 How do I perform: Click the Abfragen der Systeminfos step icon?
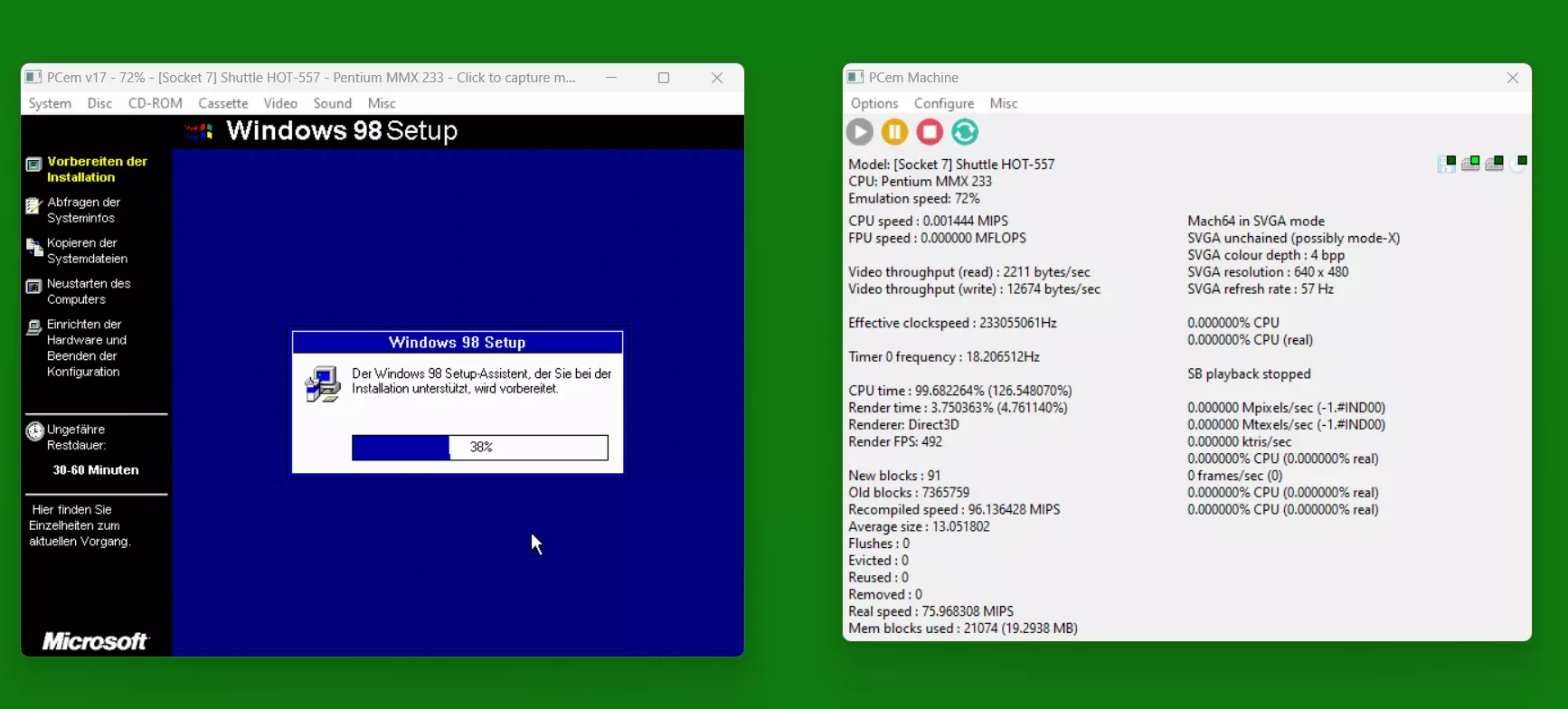[33, 205]
